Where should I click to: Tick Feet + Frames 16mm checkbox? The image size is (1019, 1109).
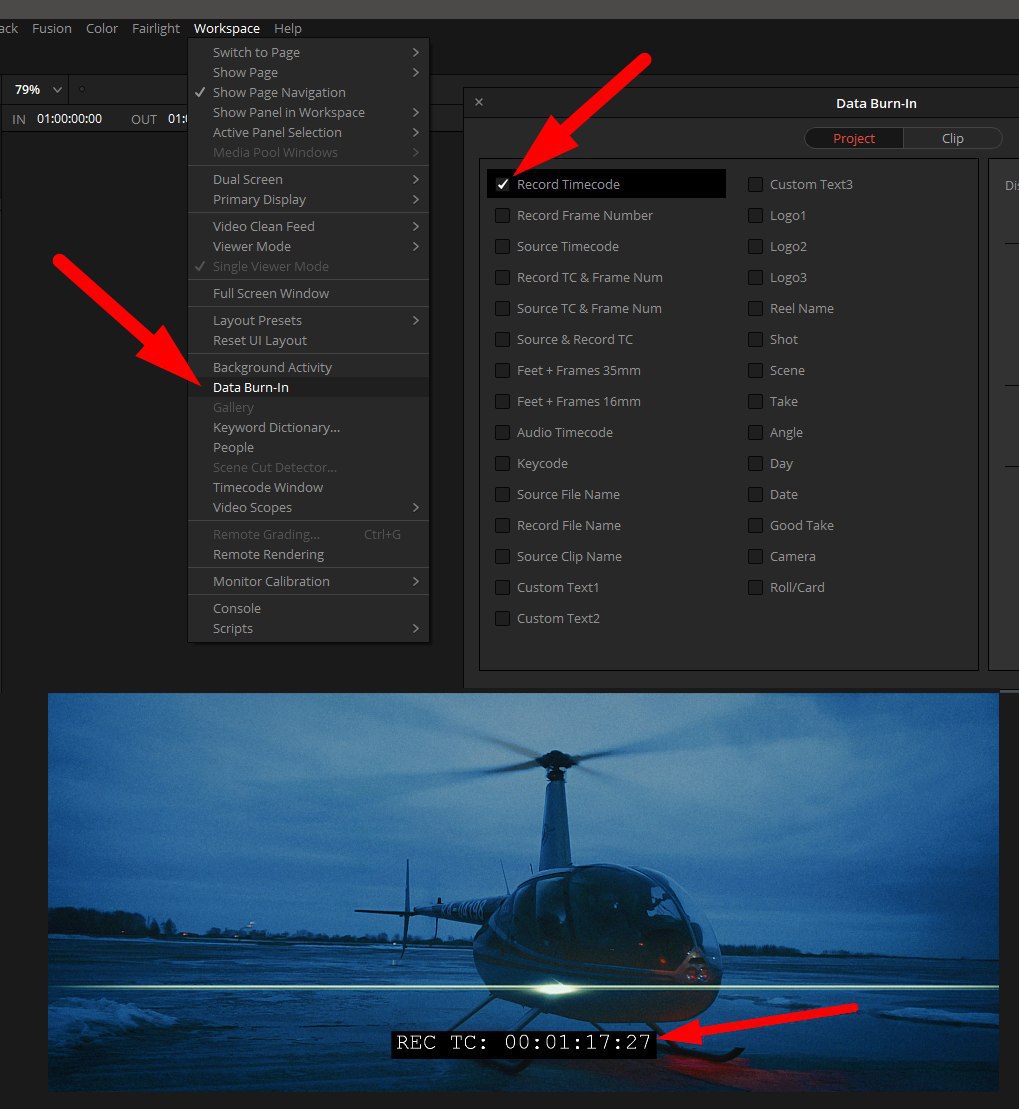point(503,401)
